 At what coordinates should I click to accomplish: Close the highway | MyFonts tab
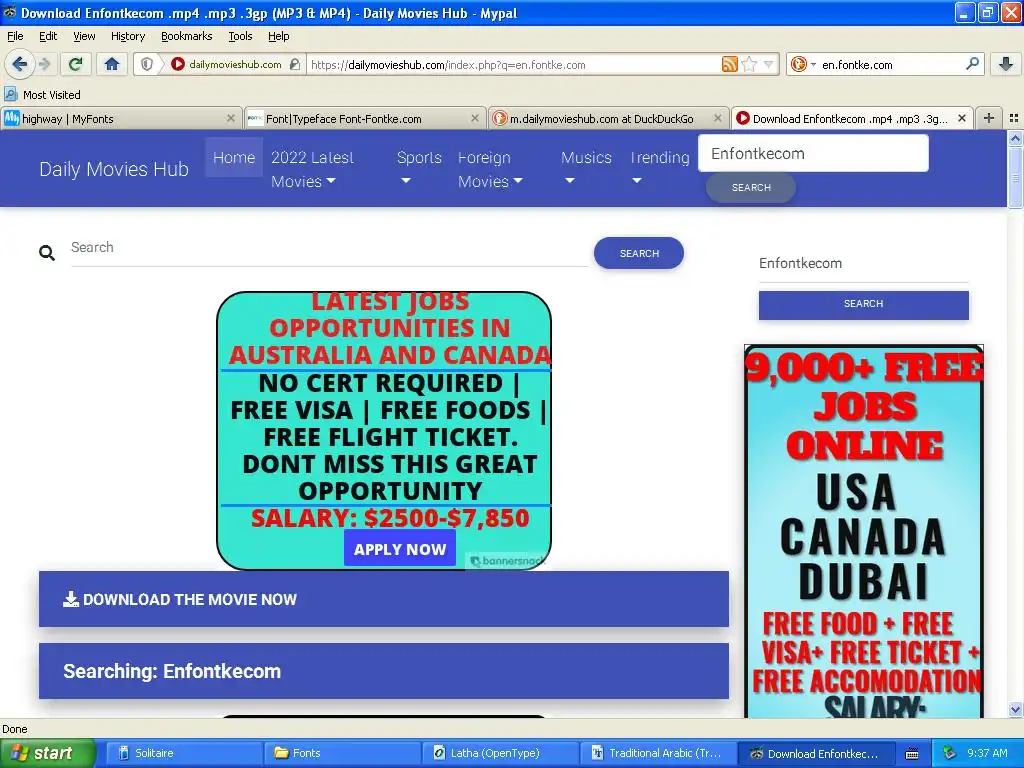pos(231,118)
